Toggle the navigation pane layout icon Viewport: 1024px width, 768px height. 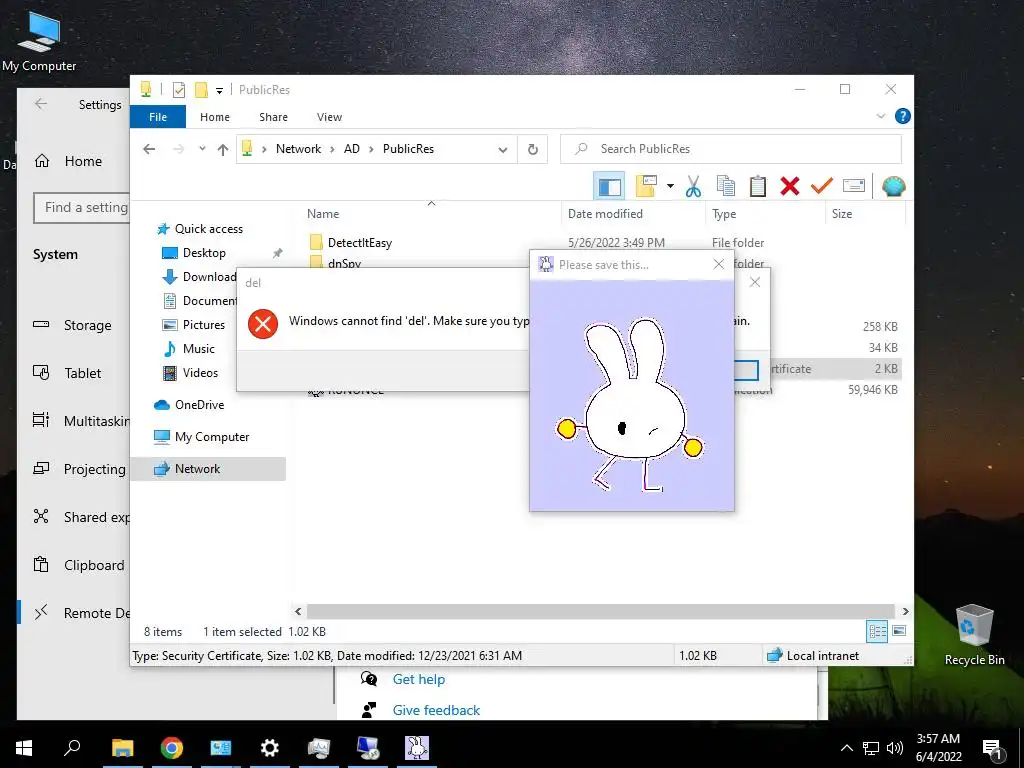coord(609,187)
